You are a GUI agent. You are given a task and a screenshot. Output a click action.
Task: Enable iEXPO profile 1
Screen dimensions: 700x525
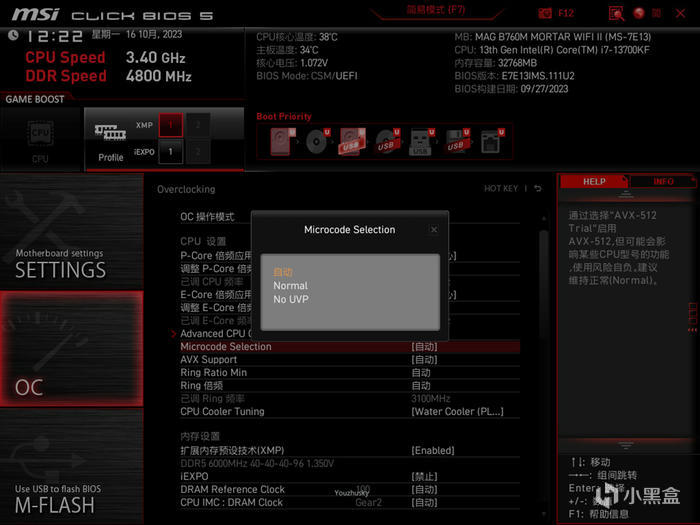(x=171, y=152)
